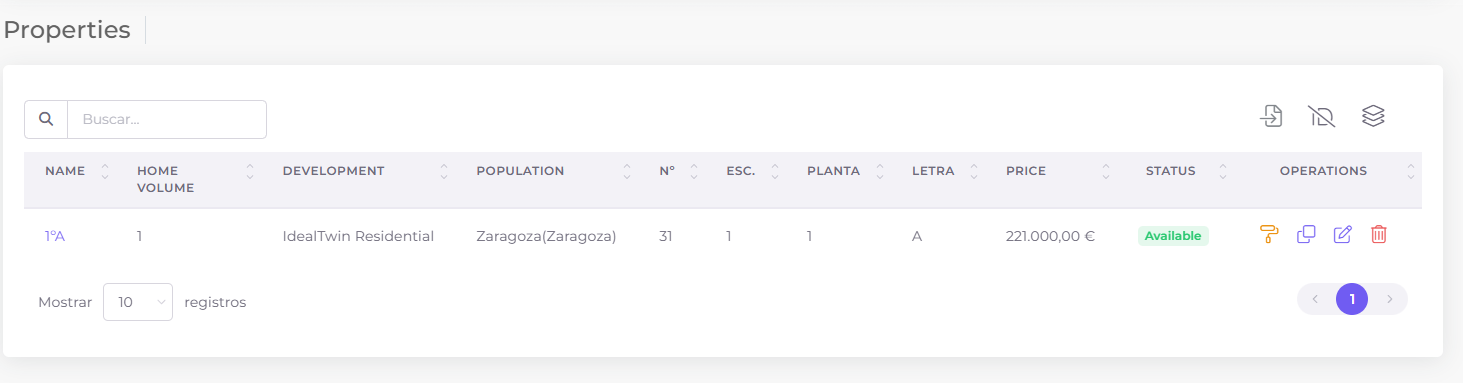Viewport: 1463px width, 383px height.
Task: Click the next page arrow
Action: 1389,299
